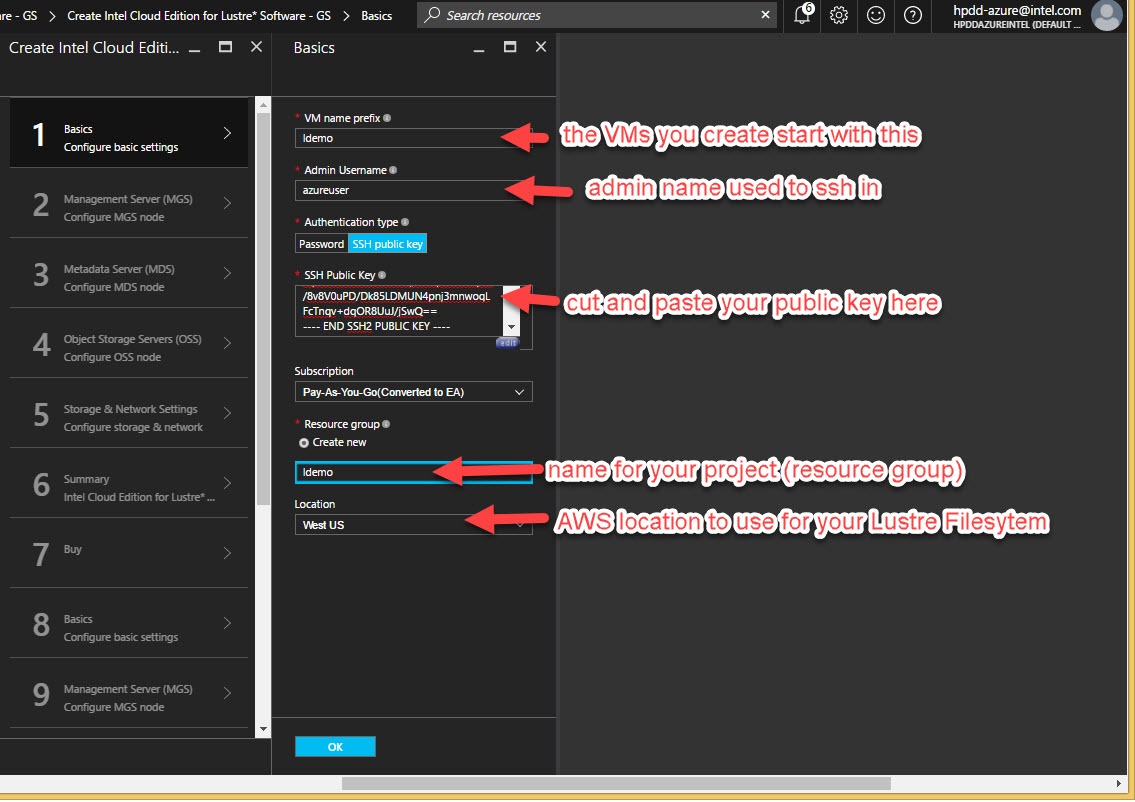Viewport: 1135px width, 802px height.
Task: Close the Create Intel Cloud Edition blade
Action: [256, 47]
